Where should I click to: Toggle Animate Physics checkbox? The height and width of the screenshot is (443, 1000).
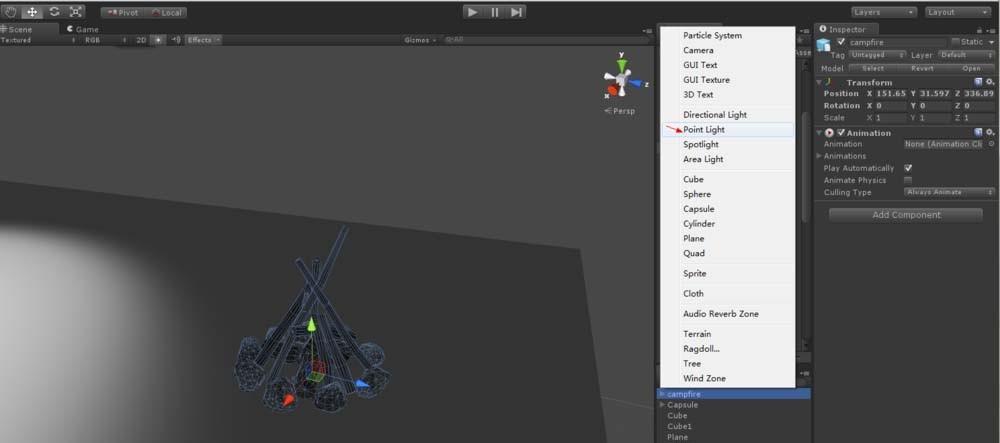(908, 180)
